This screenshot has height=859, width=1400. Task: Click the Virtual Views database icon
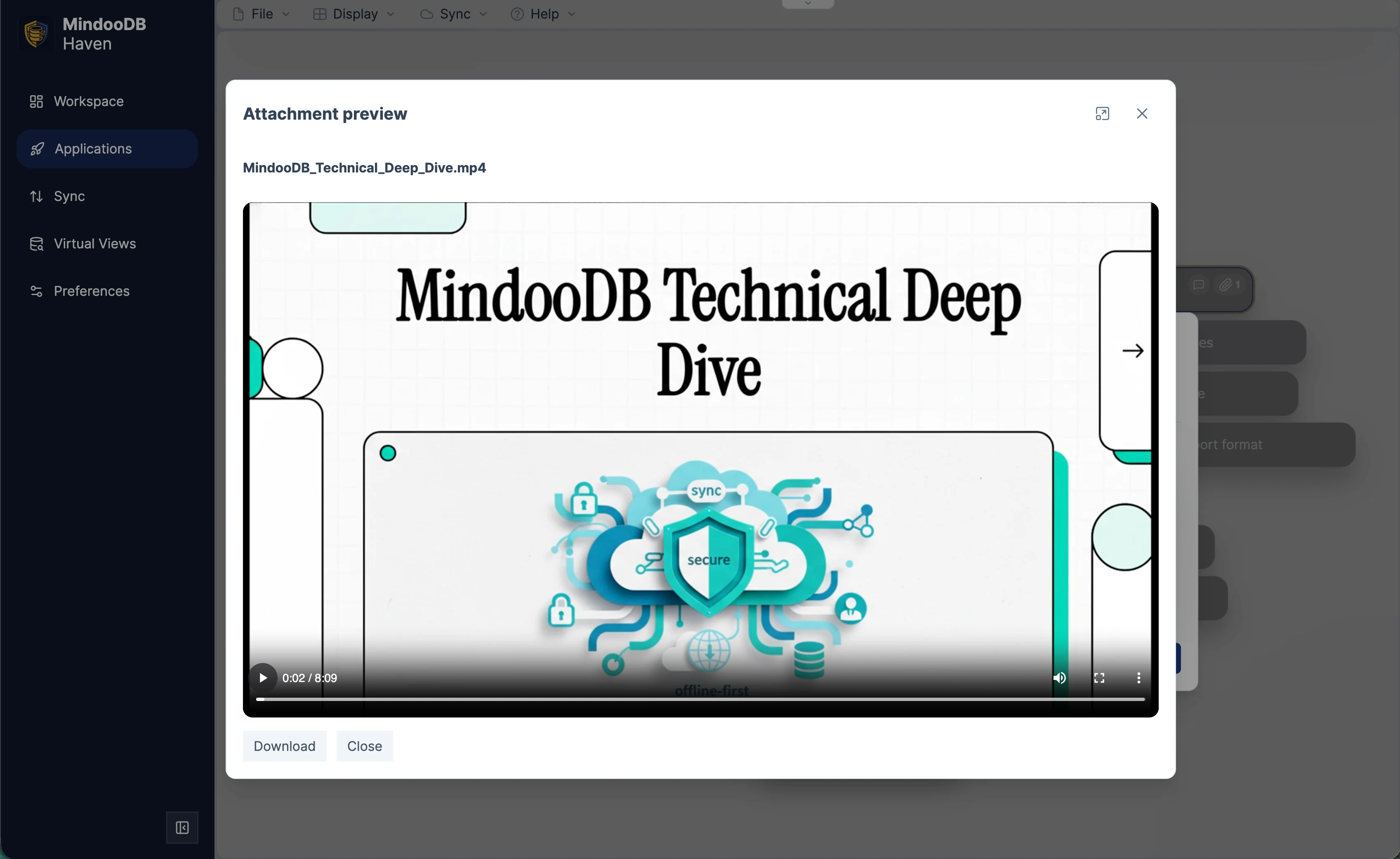click(x=36, y=244)
